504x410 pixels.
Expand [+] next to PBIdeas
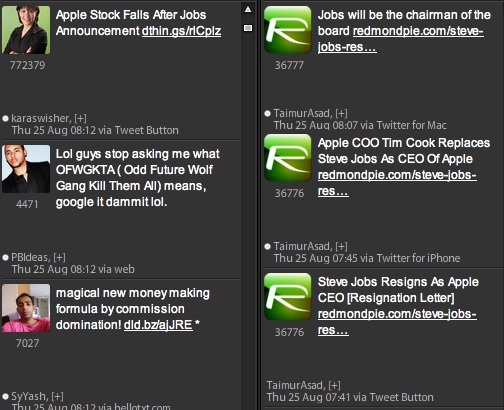(x=59, y=257)
